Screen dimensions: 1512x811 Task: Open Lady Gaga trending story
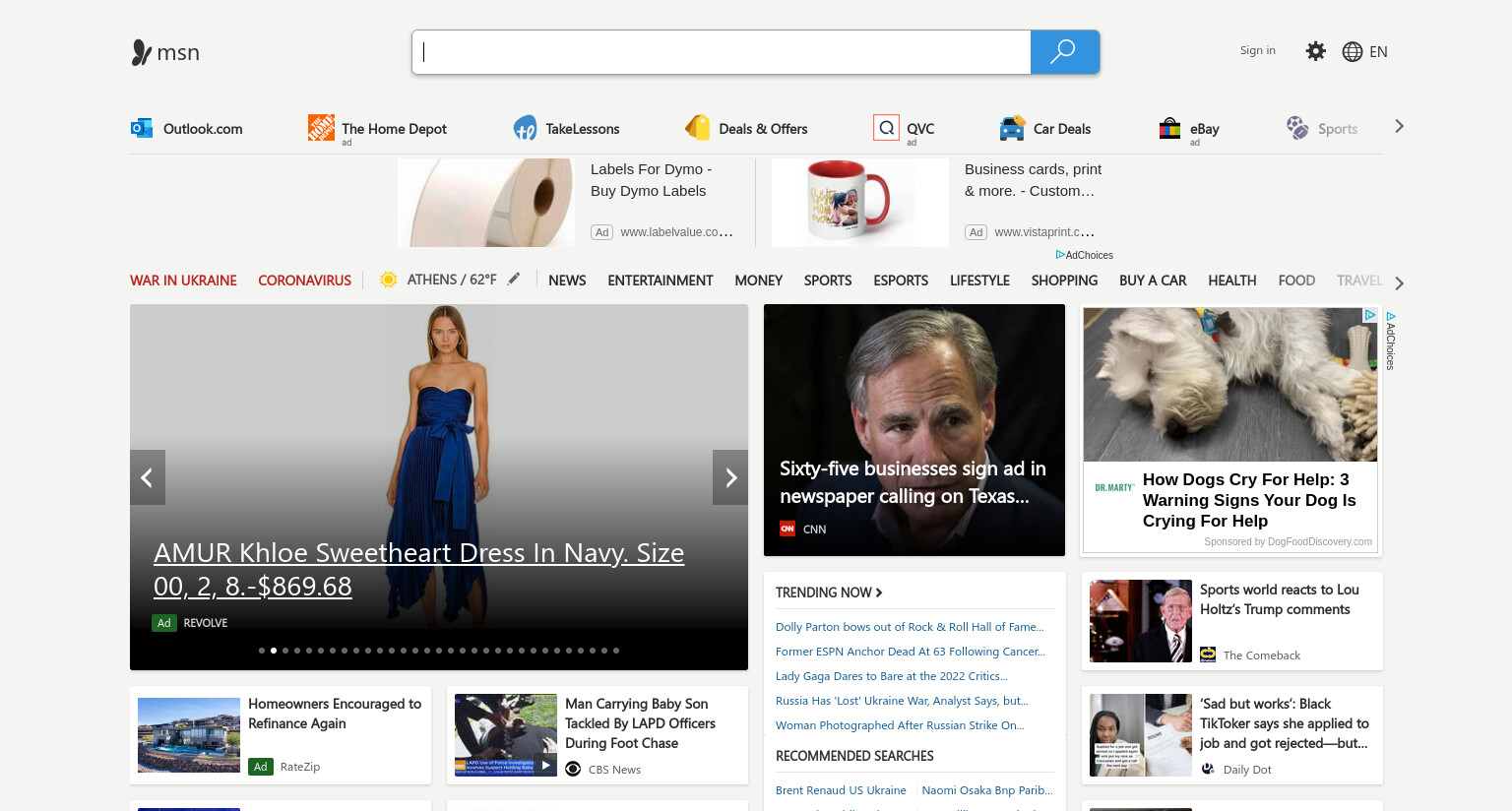(x=892, y=676)
